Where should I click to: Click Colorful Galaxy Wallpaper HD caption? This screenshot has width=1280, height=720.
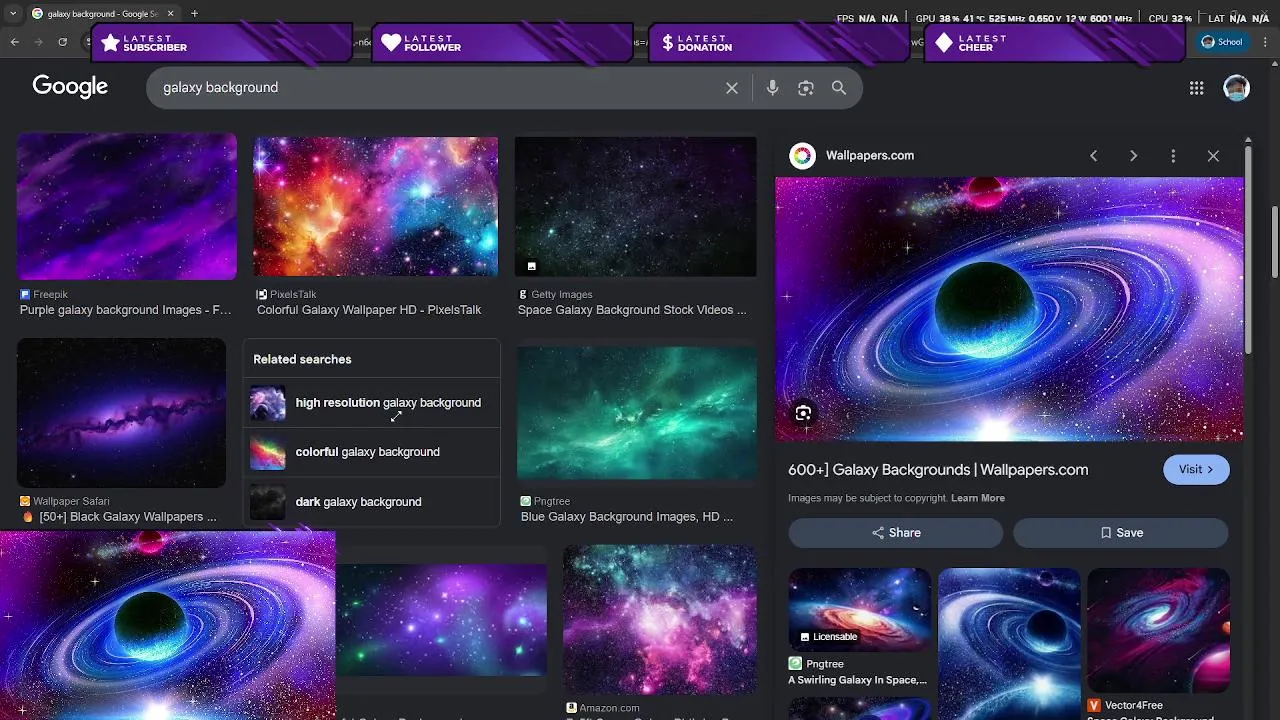(369, 310)
